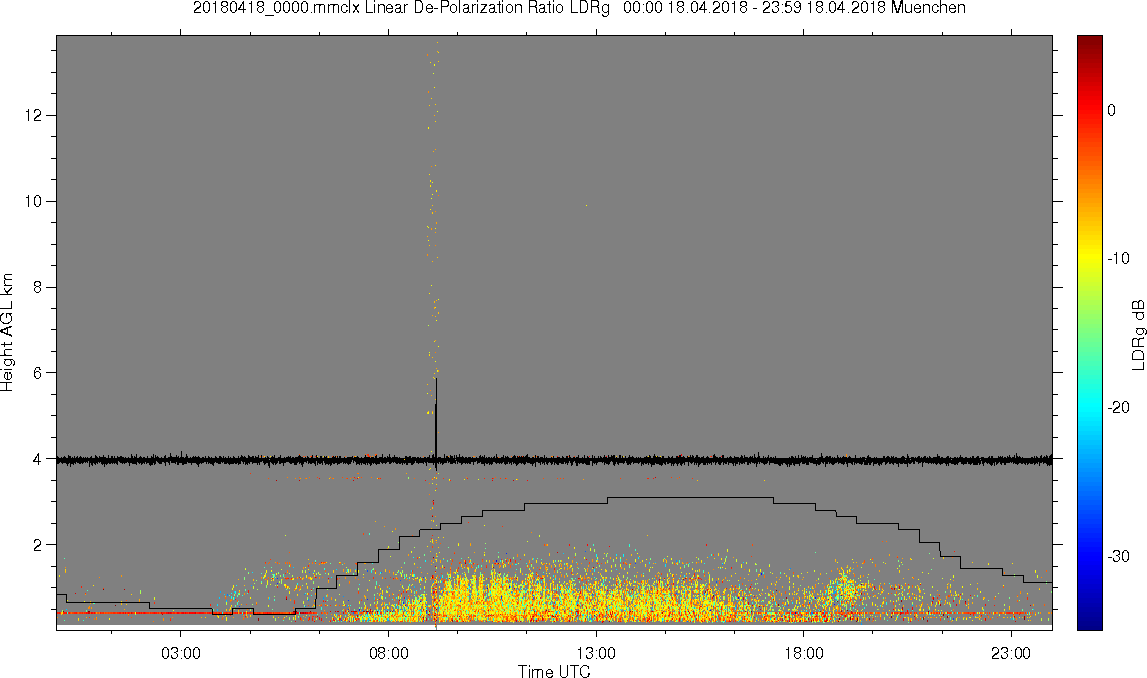The image size is (1147, 678).
Task: Click the height tick label 2
Action: 37,544
